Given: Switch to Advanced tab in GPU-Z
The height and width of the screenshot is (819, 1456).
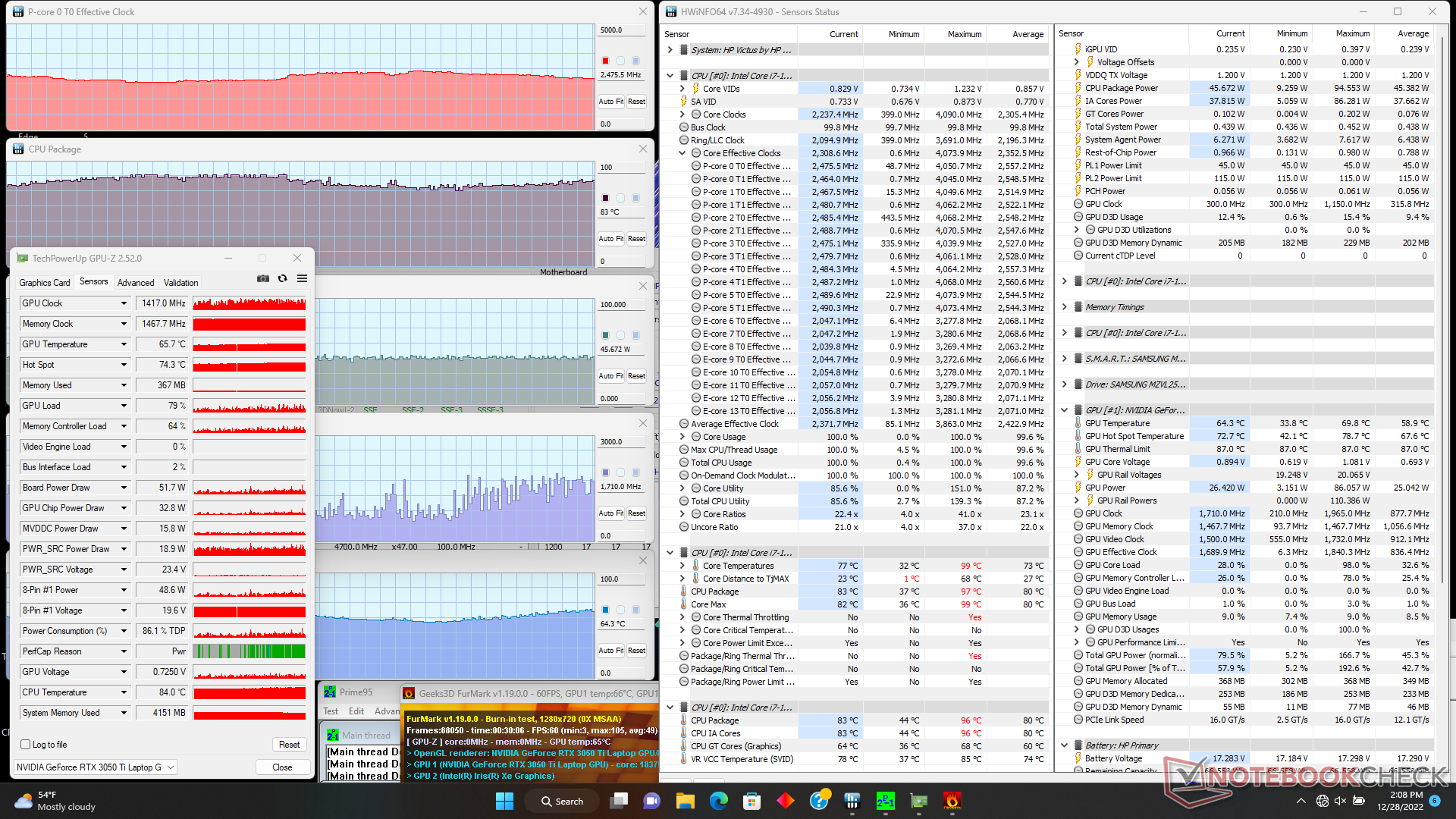Looking at the screenshot, I should tap(136, 283).
